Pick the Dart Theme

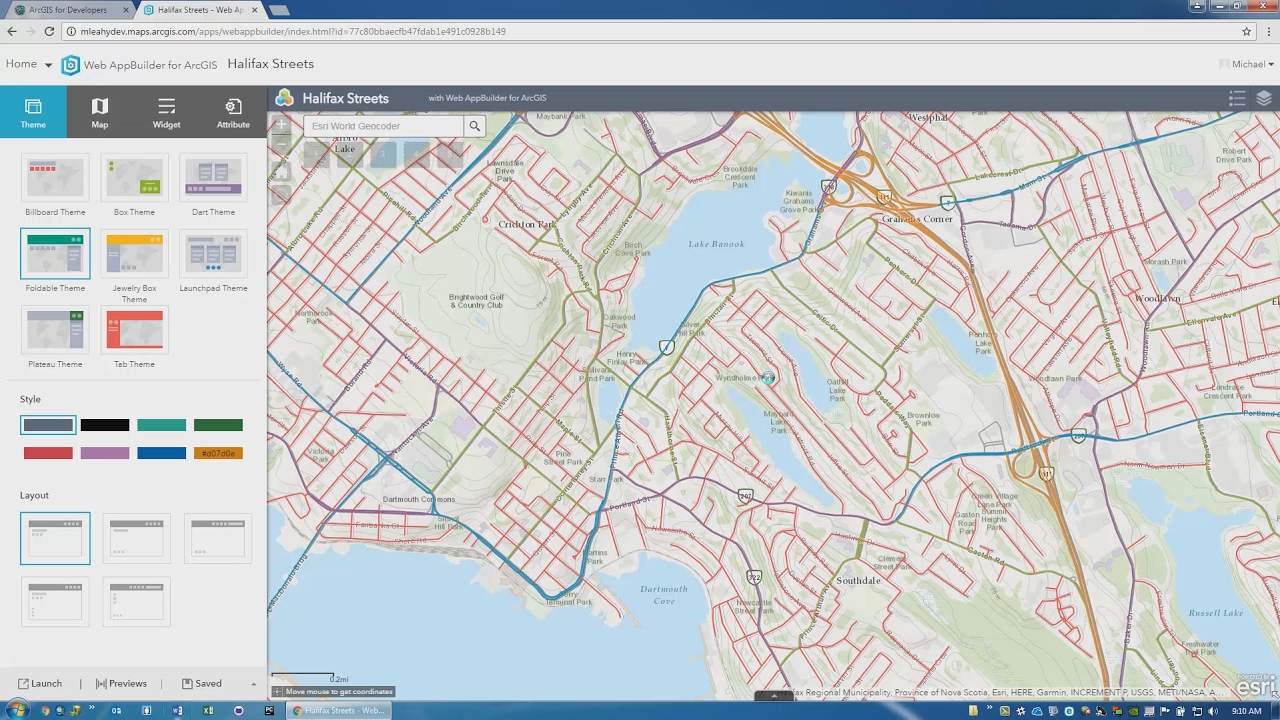[213, 178]
